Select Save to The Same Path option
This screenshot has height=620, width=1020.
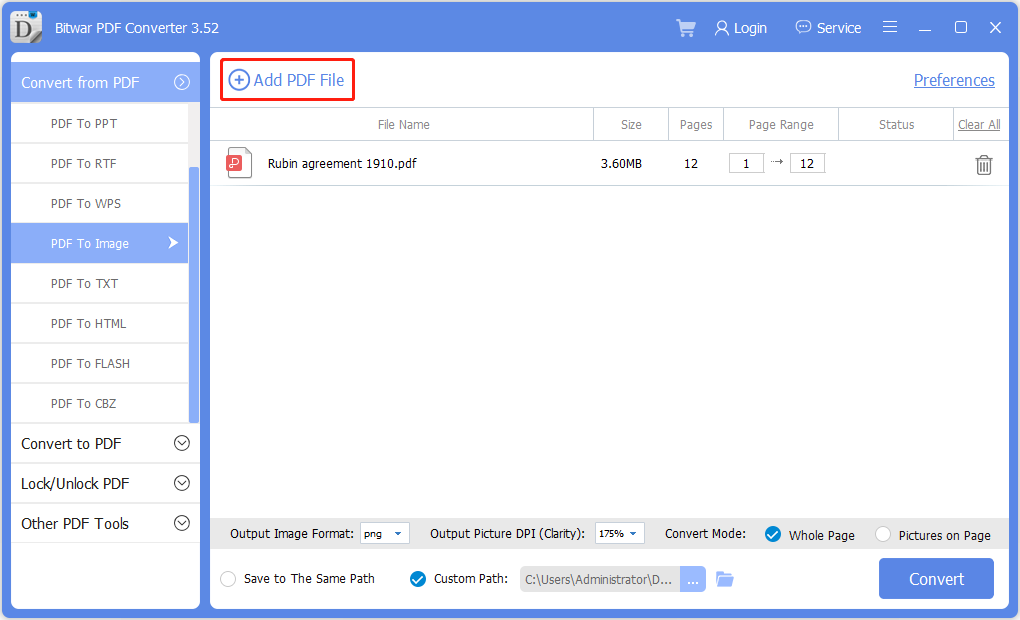coord(228,579)
